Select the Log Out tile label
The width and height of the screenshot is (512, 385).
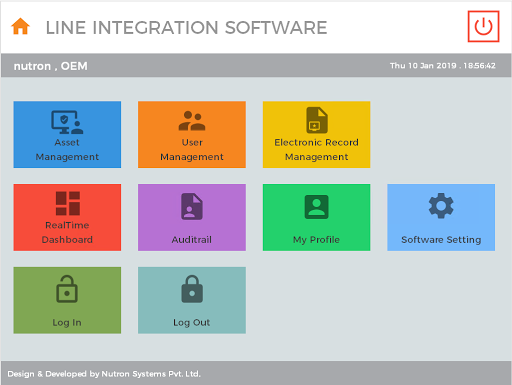[x=192, y=323]
